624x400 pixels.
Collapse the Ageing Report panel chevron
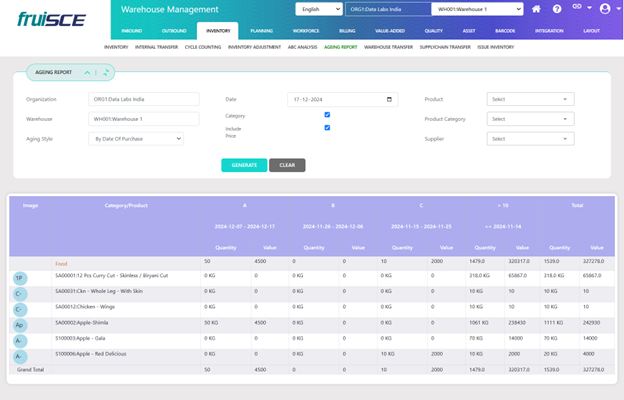point(87,73)
